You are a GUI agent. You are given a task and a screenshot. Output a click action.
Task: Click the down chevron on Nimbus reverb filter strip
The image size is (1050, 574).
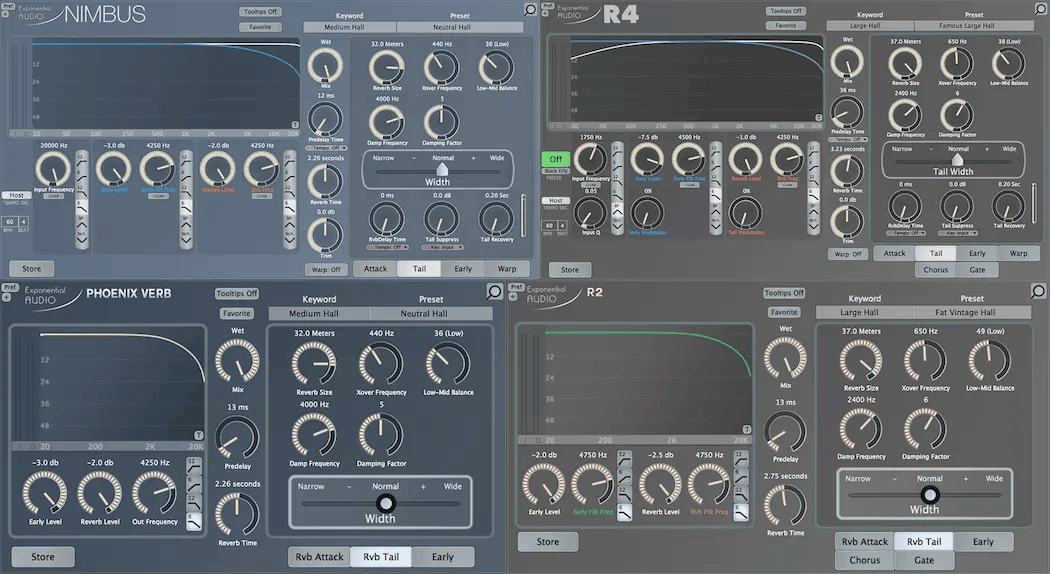pyautogui.click(x=289, y=238)
